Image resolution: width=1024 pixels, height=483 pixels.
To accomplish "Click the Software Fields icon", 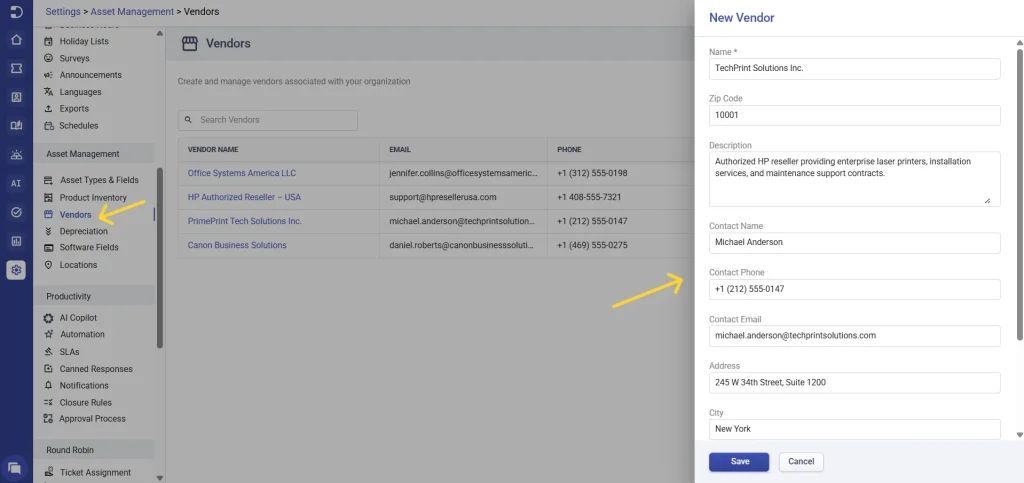I will (x=48, y=247).
